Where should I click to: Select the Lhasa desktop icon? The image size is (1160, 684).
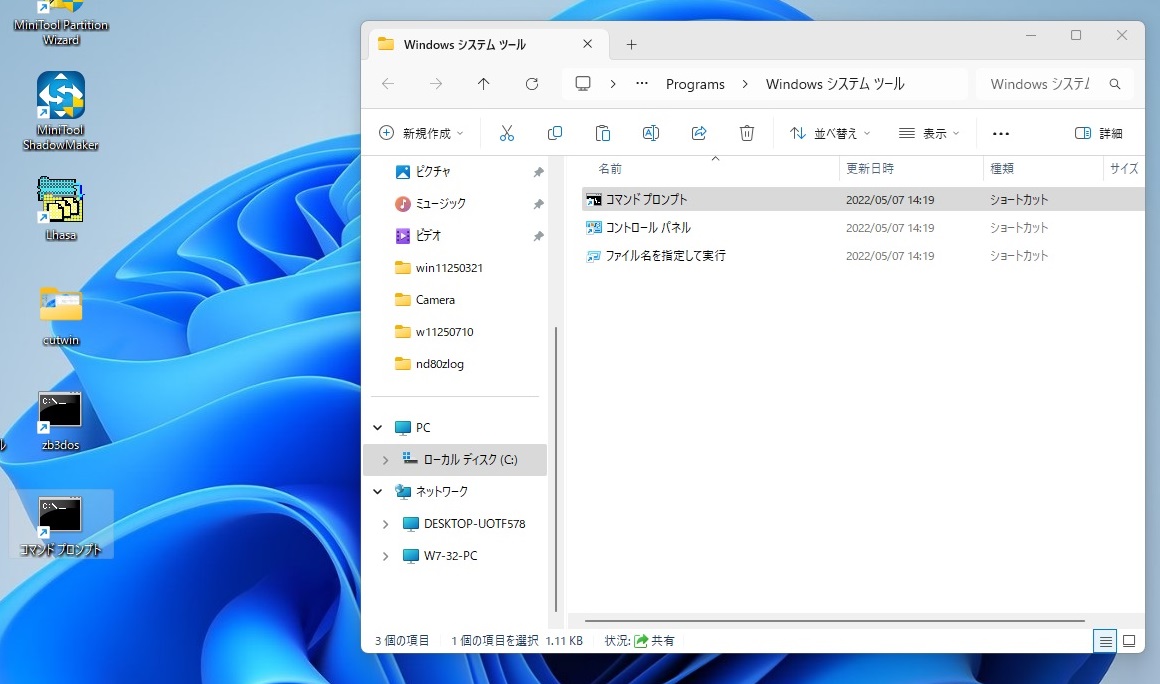click(61, 209)
